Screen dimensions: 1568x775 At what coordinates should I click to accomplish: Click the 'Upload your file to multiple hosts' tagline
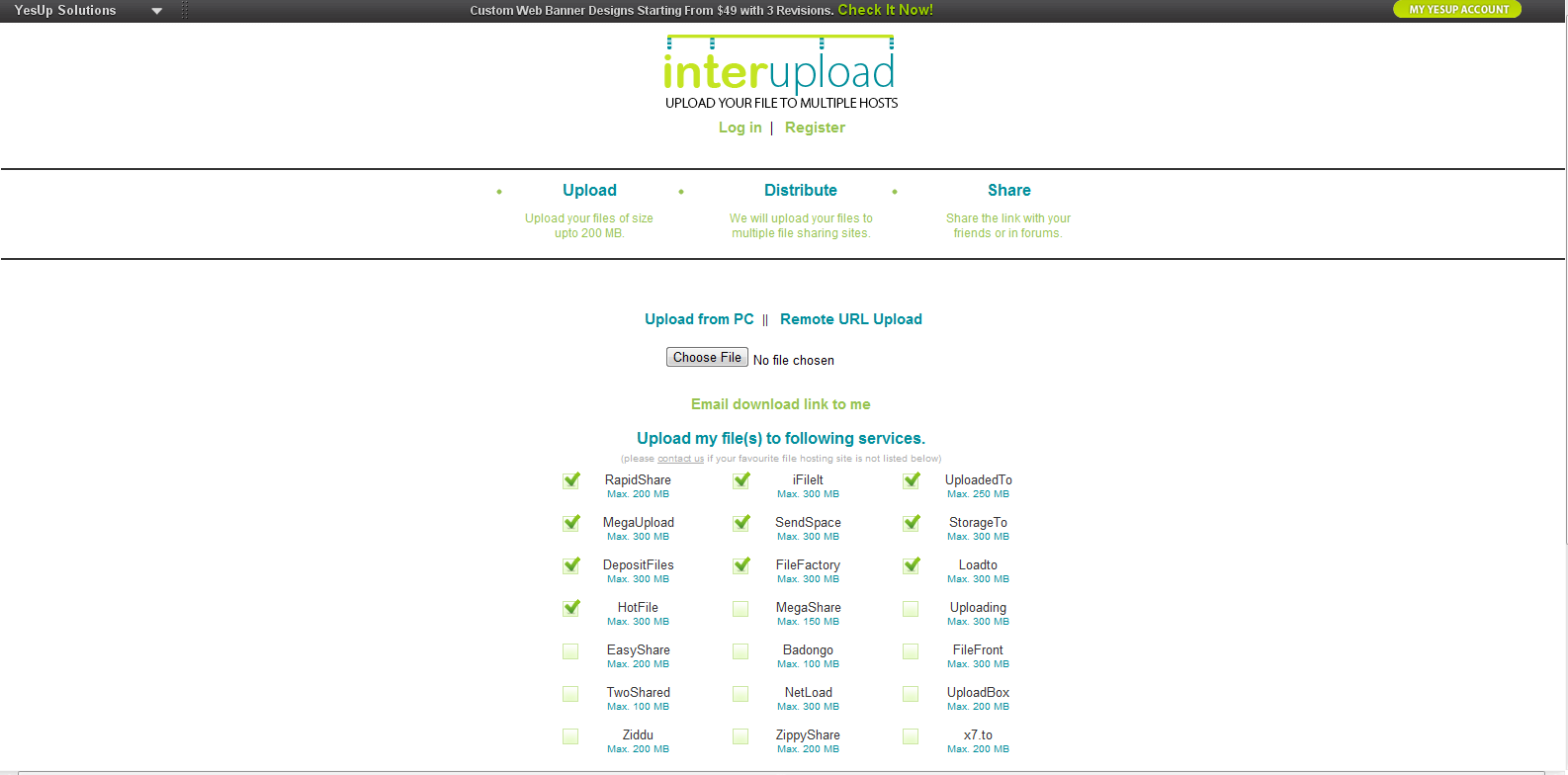click(x=781, y=103)
